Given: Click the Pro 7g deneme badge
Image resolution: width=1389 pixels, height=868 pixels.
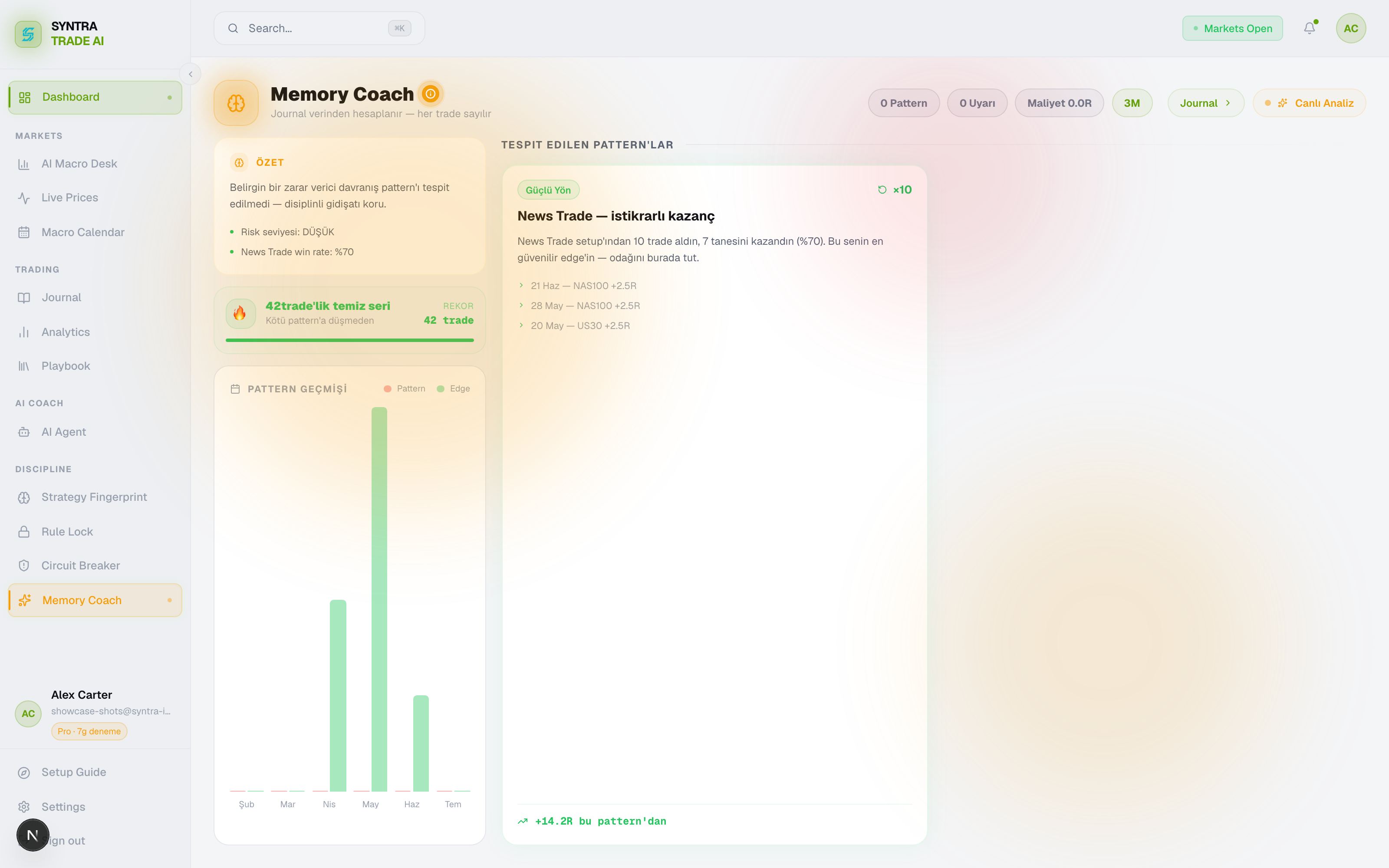Looking at the screenshot, I should pyautogui.click(x=89, y=731).
